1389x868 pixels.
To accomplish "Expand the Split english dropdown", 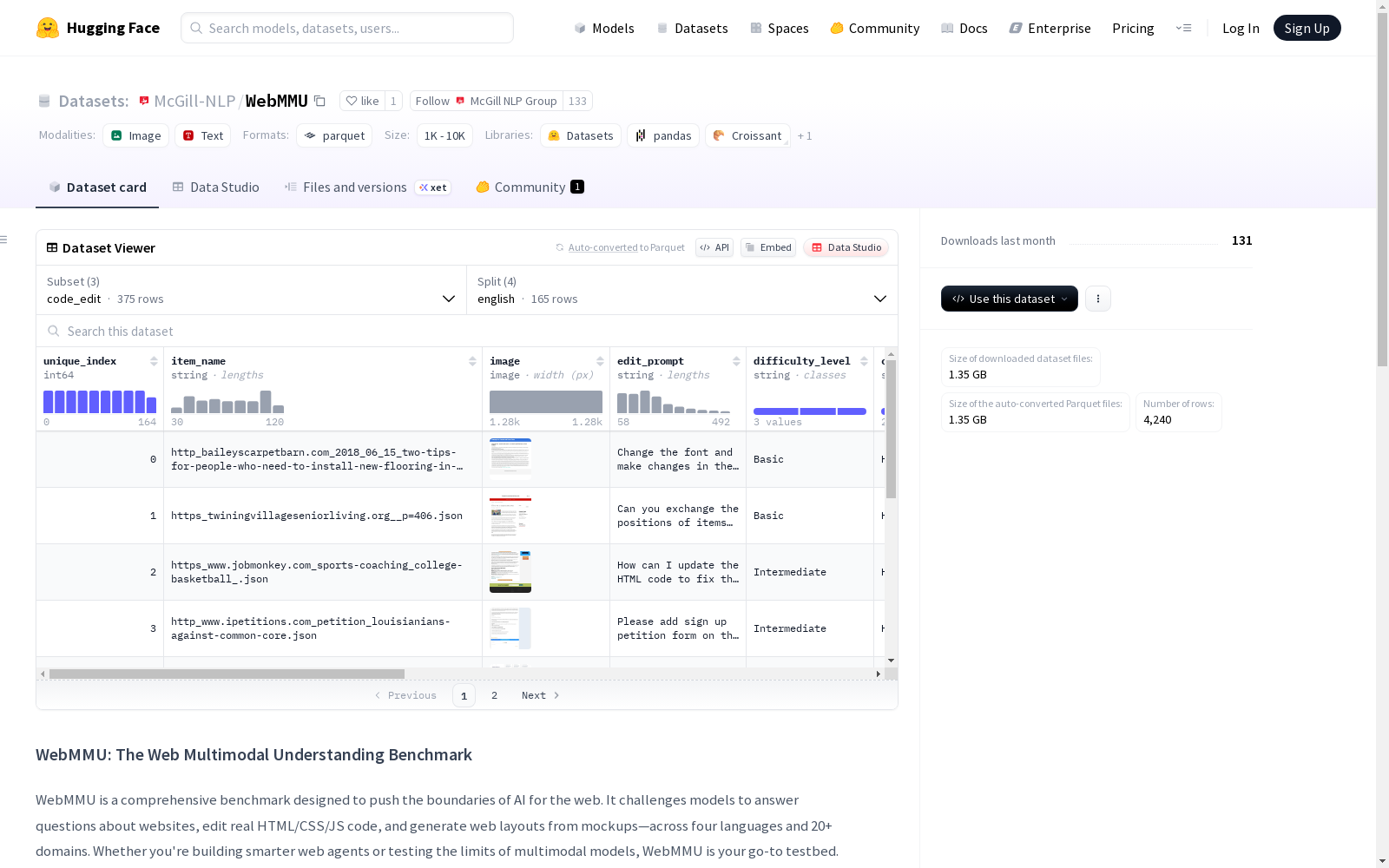I will (x=682, y=290).
